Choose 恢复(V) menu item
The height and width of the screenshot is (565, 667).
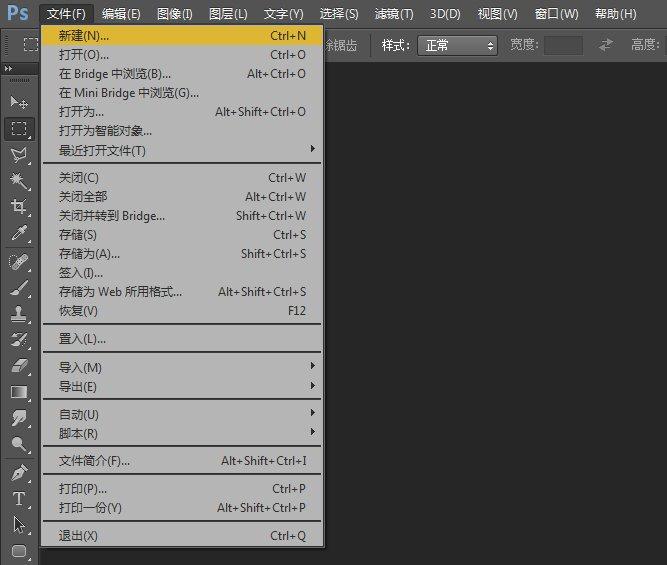point(182,311)
